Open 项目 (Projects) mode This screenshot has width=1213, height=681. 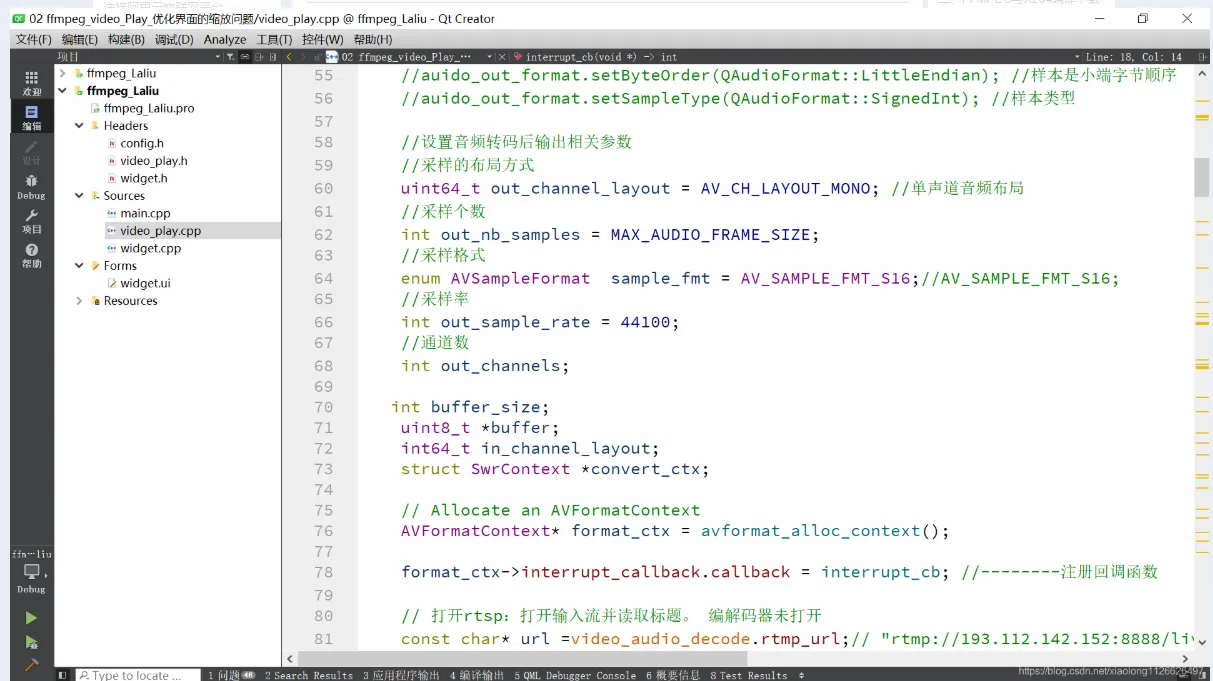tap(32, 221)
